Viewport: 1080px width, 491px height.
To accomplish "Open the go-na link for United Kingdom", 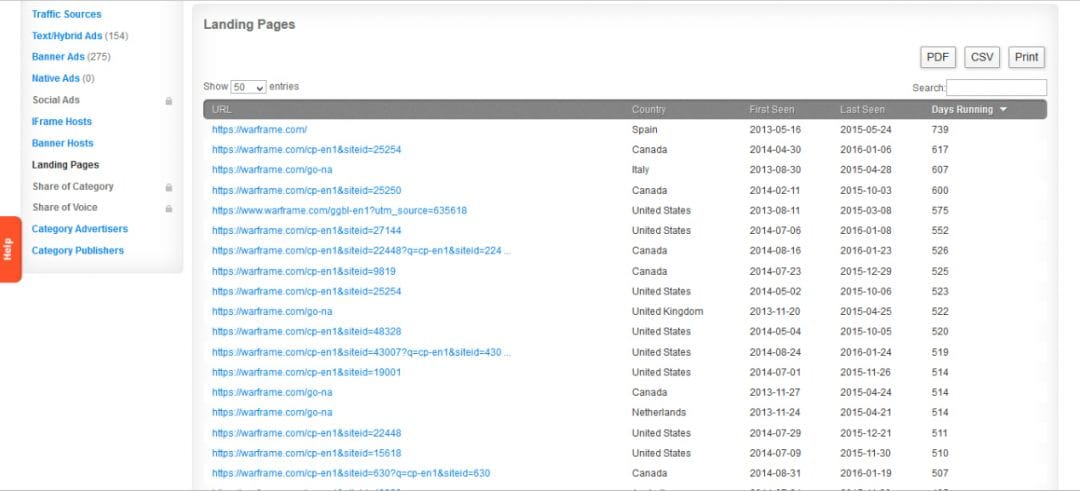I will [x=272, y=311].
